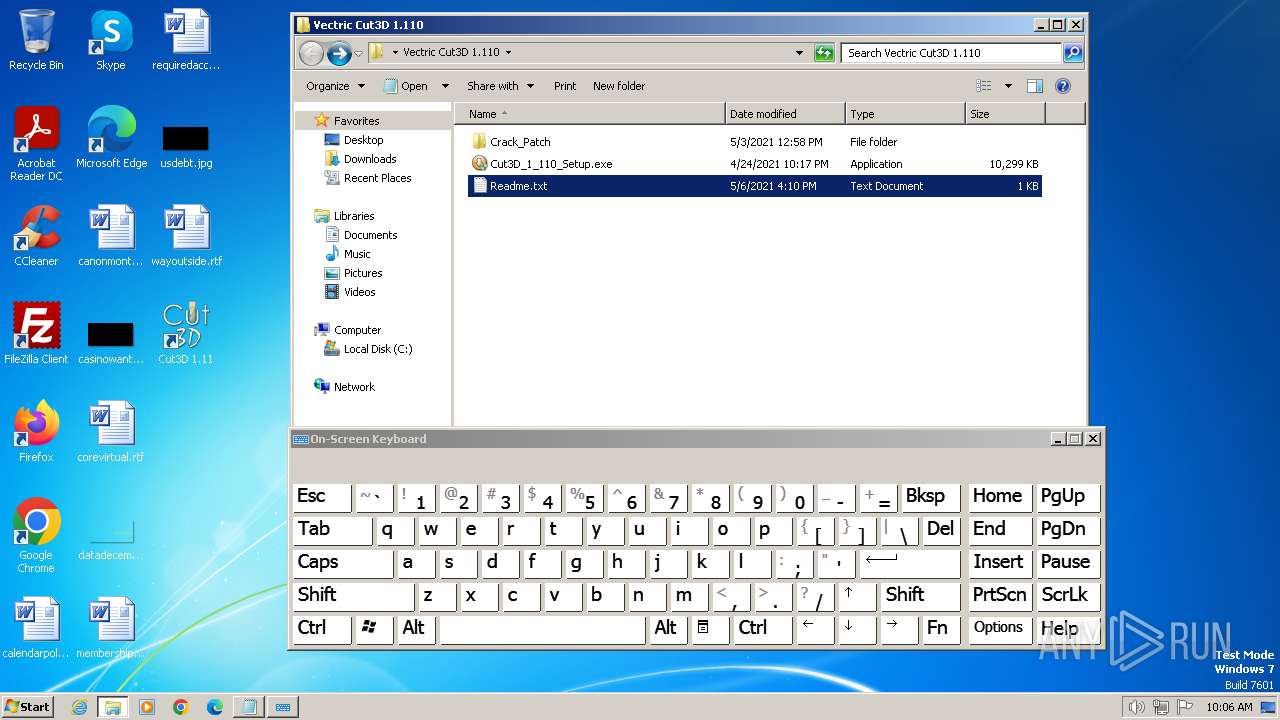Select the Crack_Patch folder

click(520, 142)
